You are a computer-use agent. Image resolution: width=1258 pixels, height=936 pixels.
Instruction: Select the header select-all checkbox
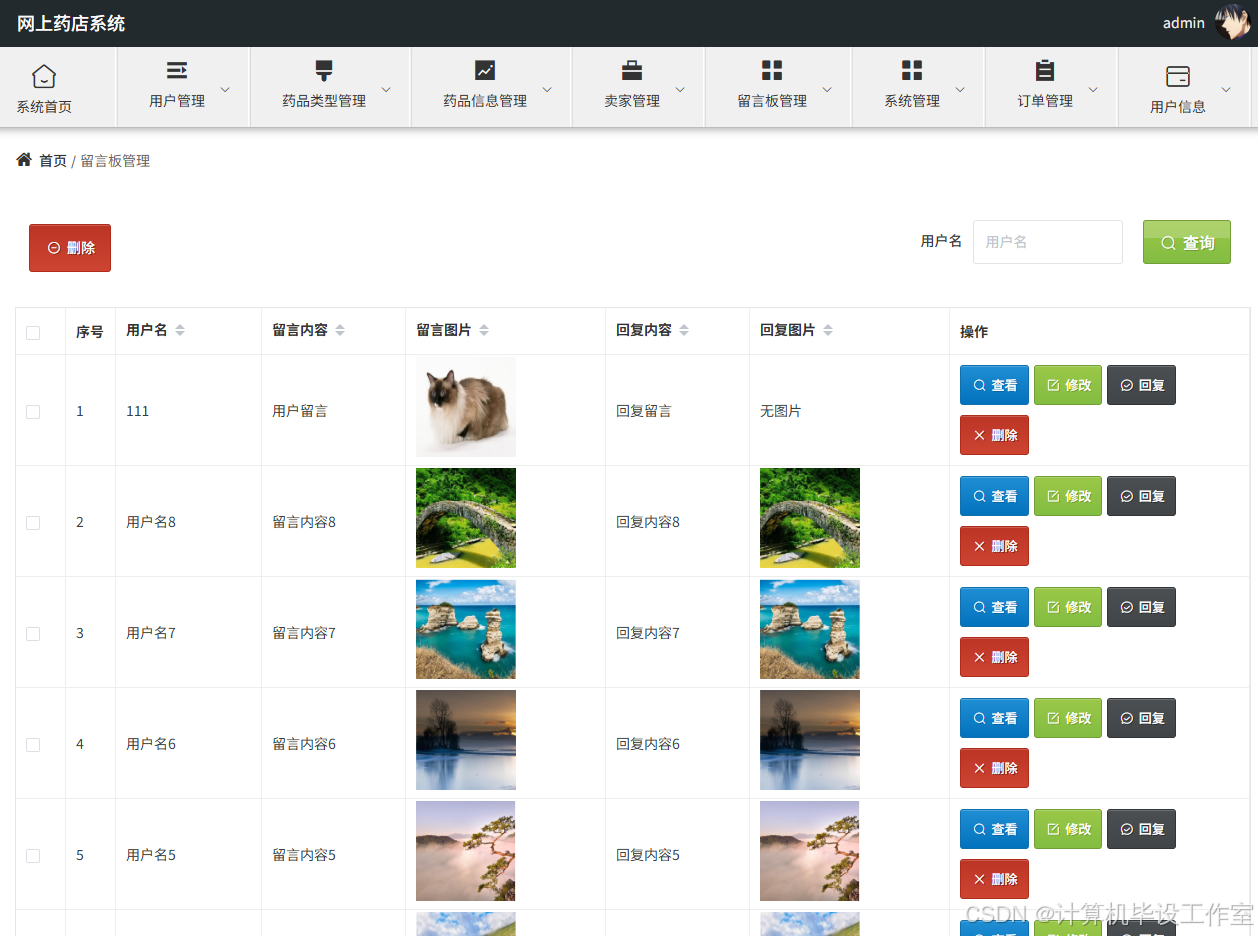point(33,333)
